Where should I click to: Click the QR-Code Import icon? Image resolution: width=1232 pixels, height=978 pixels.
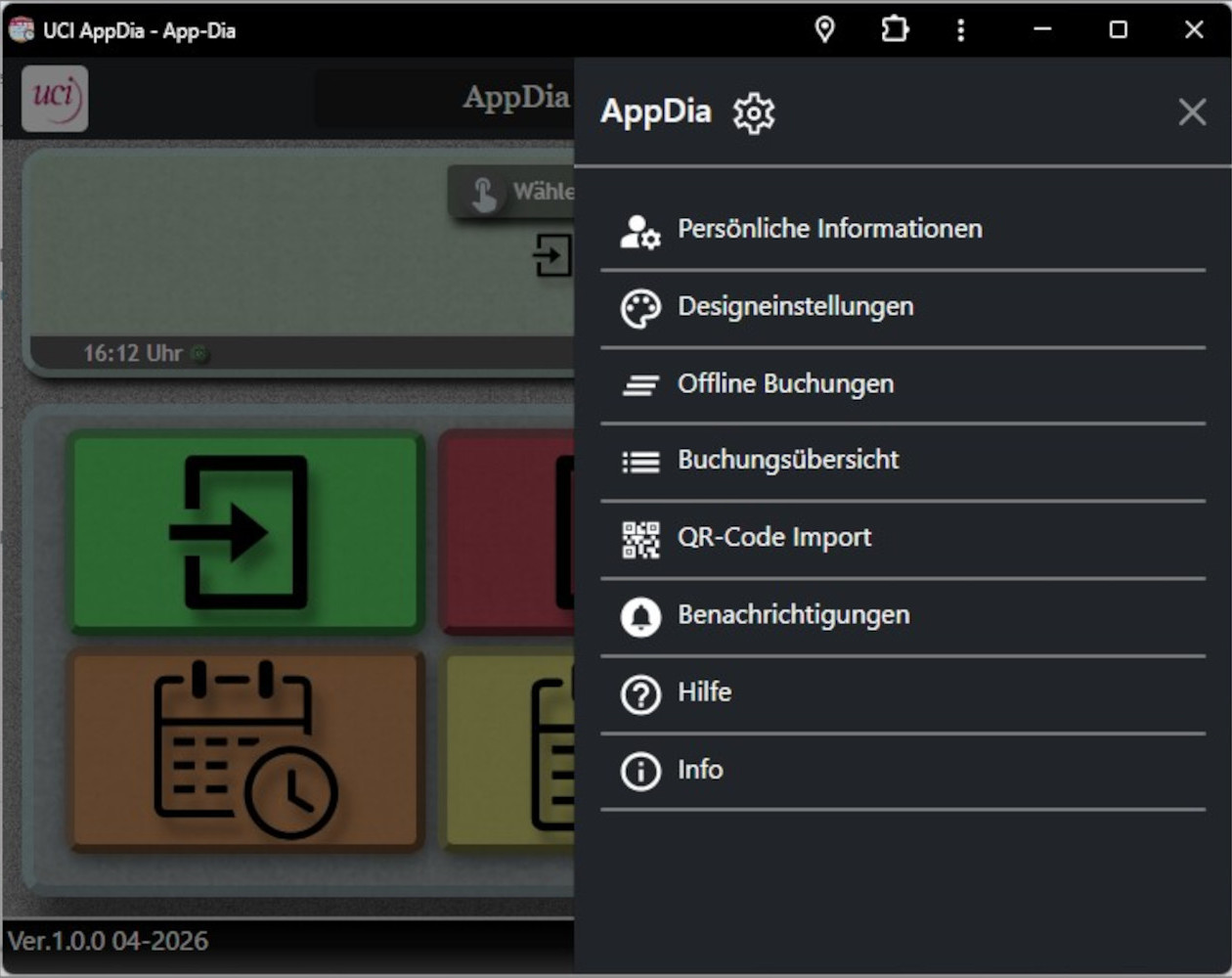[x=640, y=539]
